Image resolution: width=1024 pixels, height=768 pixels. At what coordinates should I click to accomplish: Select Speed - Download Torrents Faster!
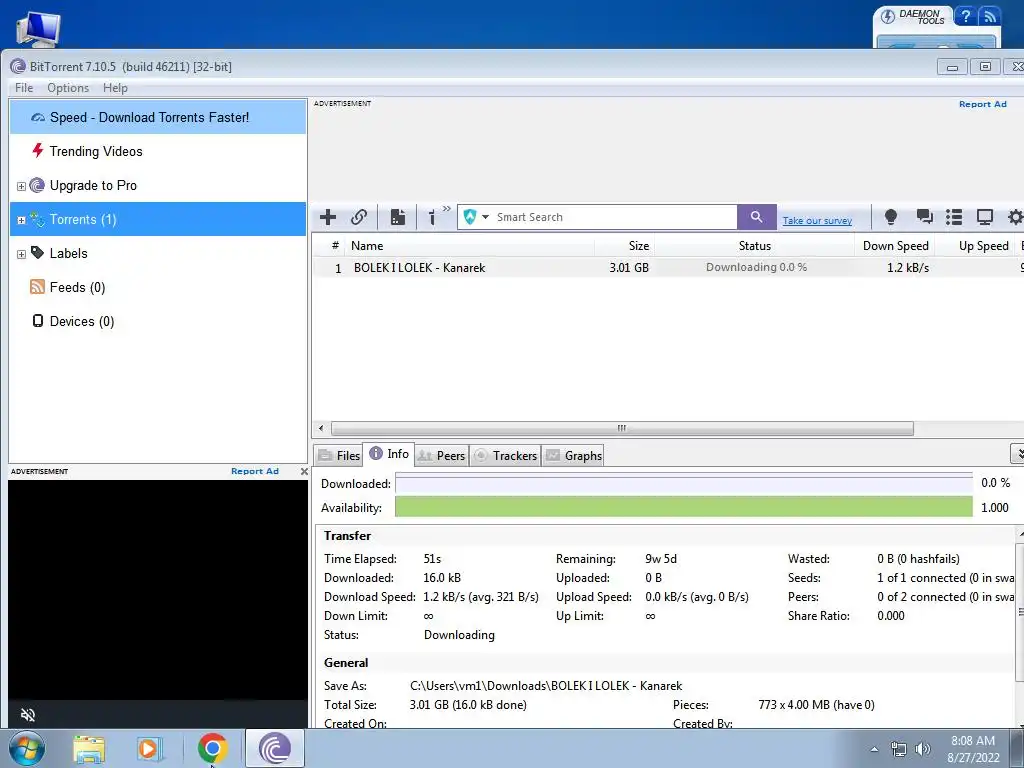click(158, 118)
